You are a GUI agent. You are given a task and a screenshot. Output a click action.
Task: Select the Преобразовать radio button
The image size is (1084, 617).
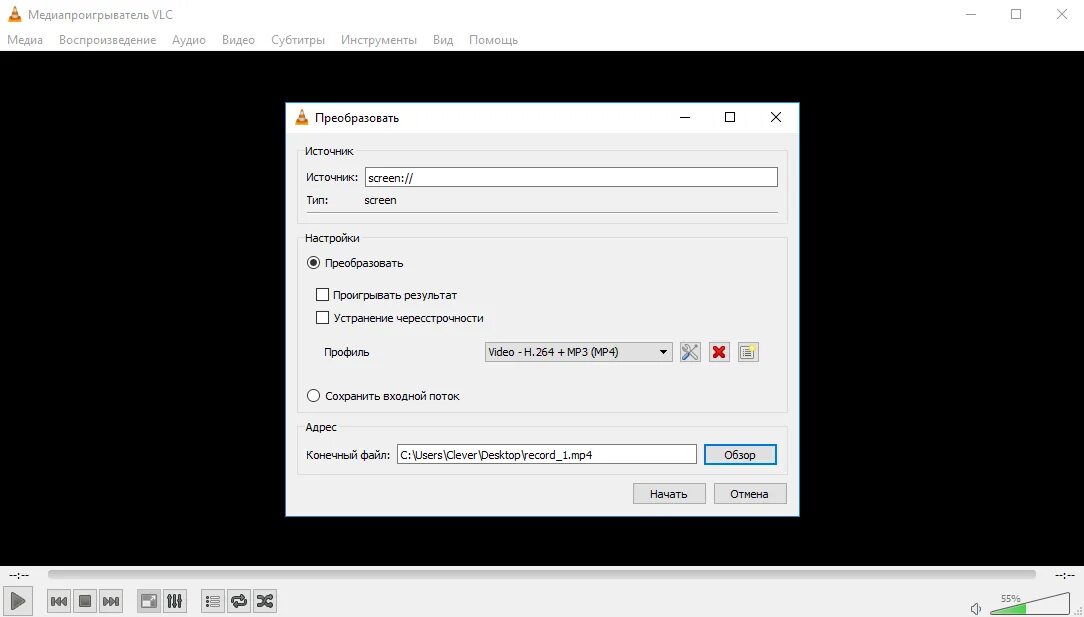coord(313,263)
